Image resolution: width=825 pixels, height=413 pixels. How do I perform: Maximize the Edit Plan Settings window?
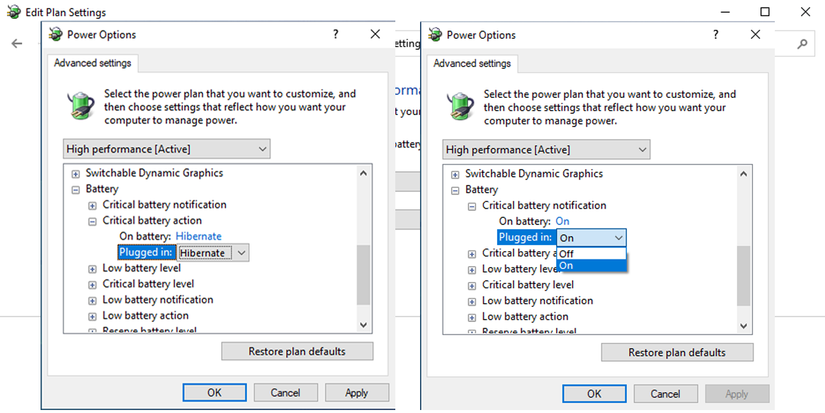765,12
